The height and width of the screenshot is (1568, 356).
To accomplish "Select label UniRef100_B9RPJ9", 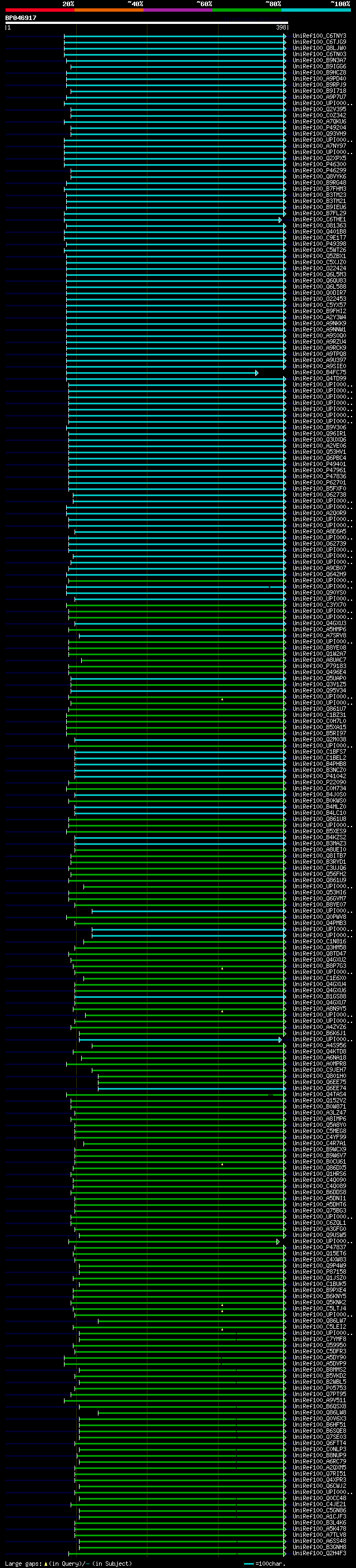I will pos(319,85).
